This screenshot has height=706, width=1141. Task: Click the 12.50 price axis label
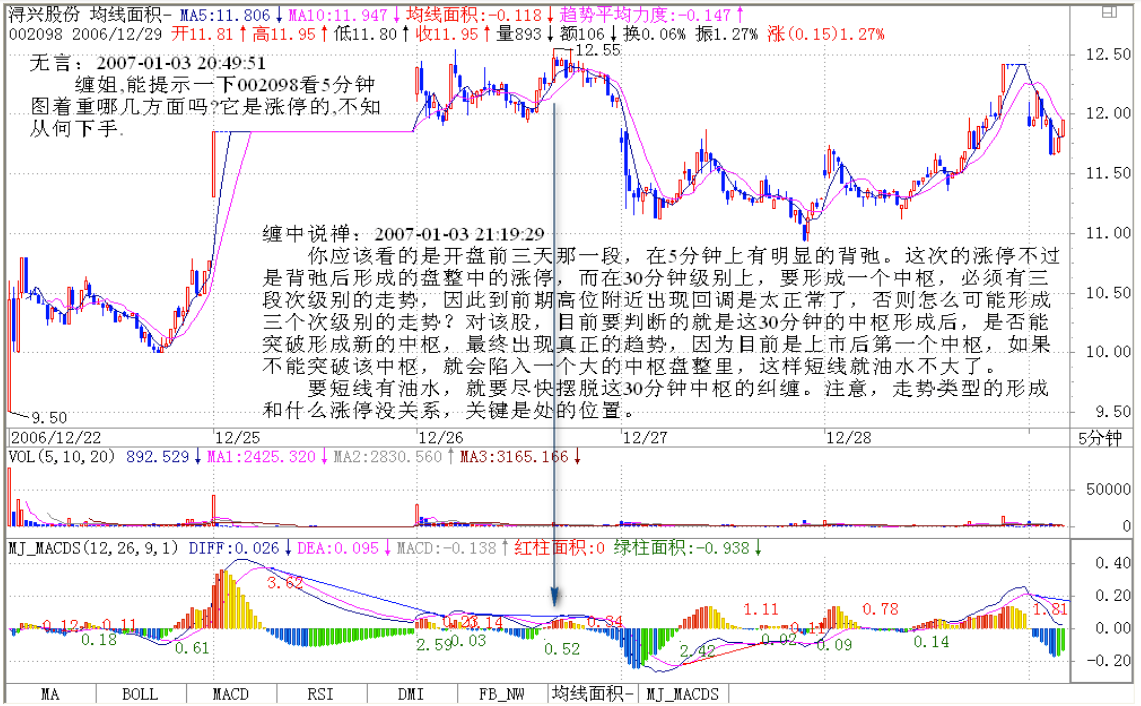1108,54
